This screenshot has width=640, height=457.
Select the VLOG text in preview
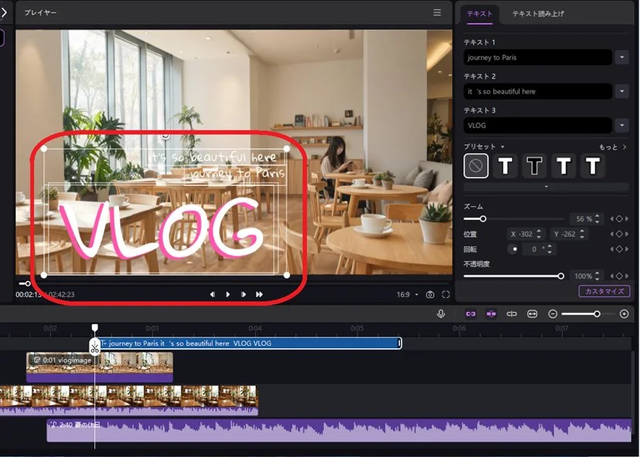pyautogui.click(x=161, y=229)
